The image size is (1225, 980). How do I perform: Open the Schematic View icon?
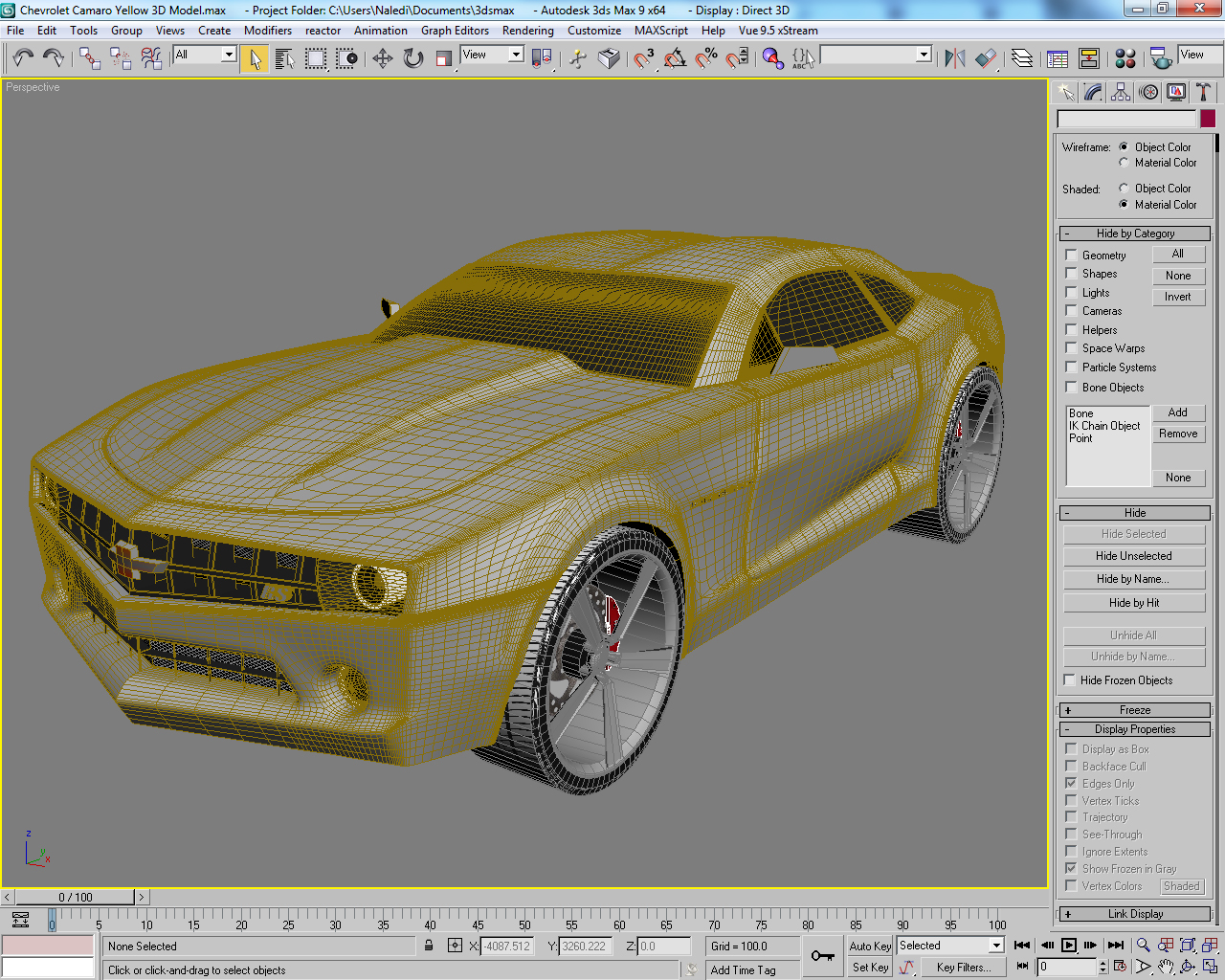click(x=1089, y=58)
